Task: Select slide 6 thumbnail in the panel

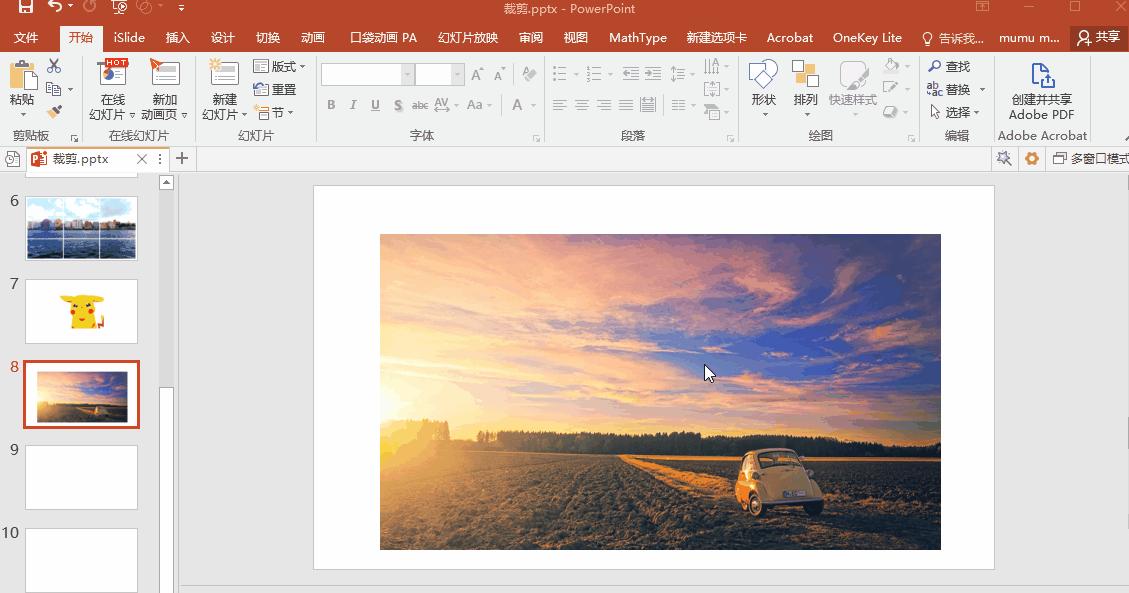Action: tap(81, 227)
